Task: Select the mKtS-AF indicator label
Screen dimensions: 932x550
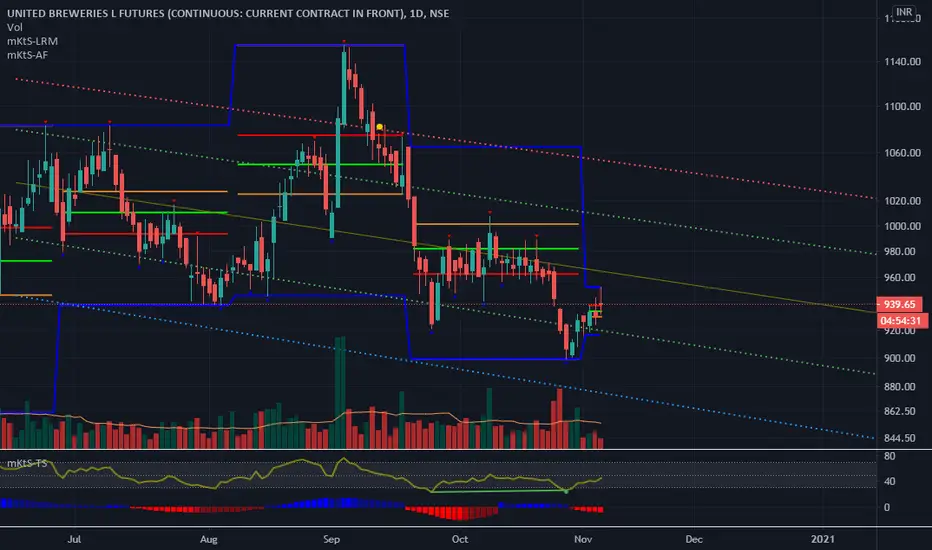Action: (28, 55)
